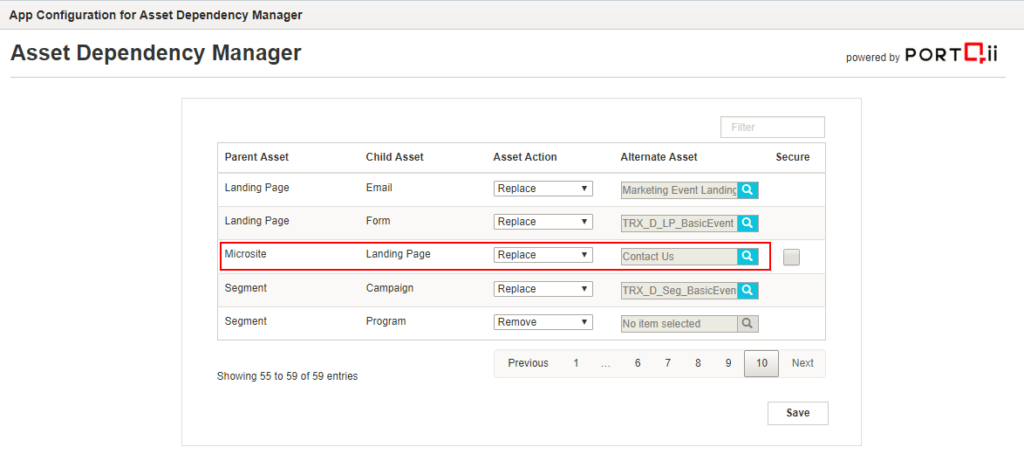1024x454 pixels.
Task: Click the Filter input field
Action: coord(772,127)
